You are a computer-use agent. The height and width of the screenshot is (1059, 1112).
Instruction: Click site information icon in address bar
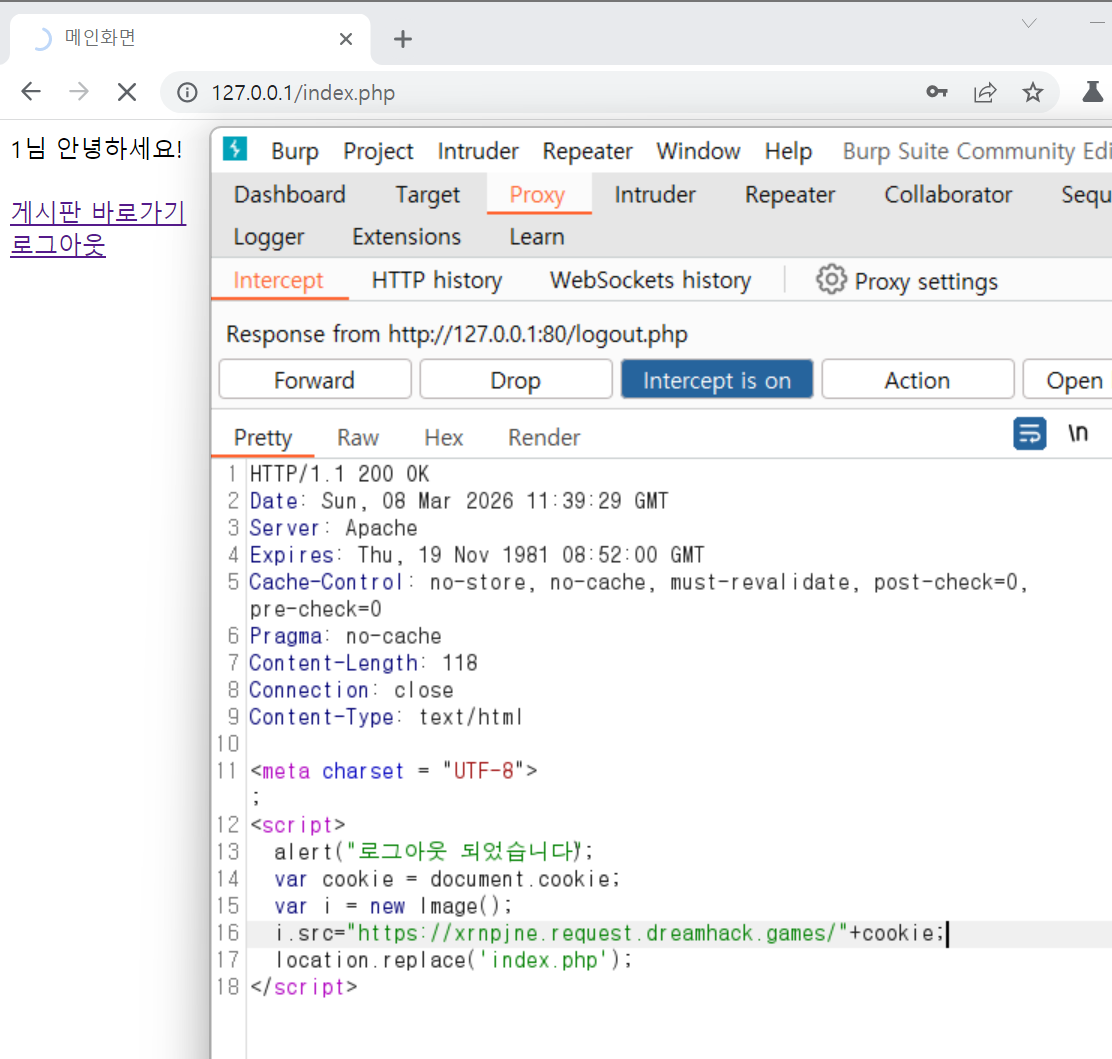point(187,93)
